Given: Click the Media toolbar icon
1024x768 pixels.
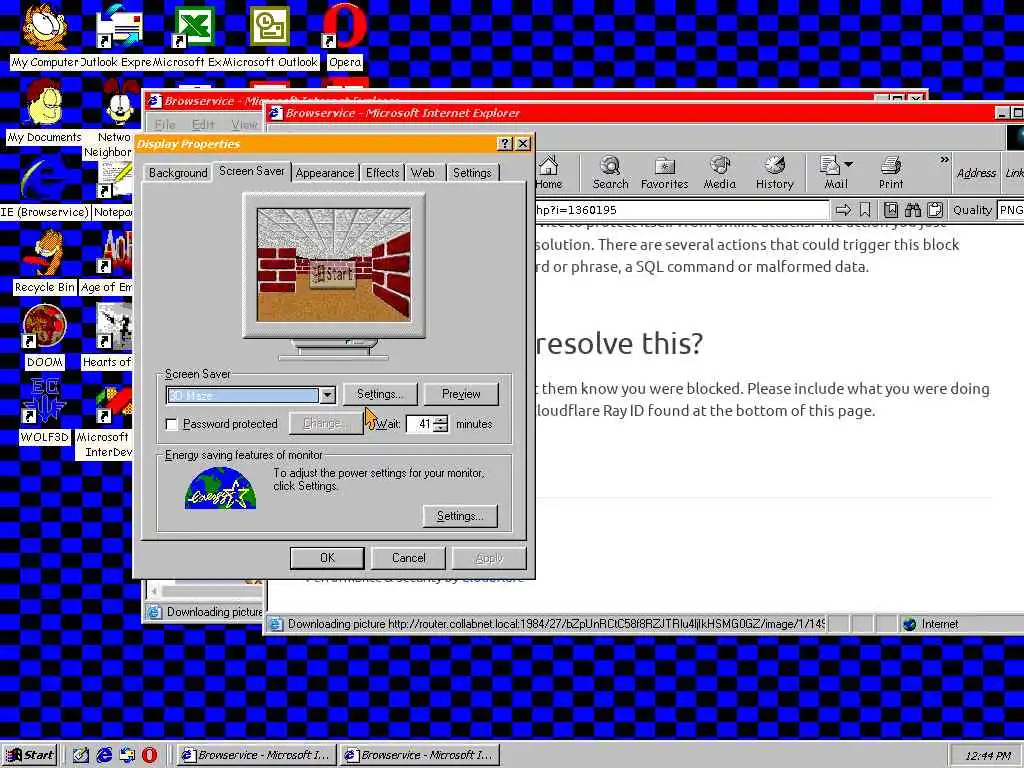Looking at the screenshot, I should [720, 173].
